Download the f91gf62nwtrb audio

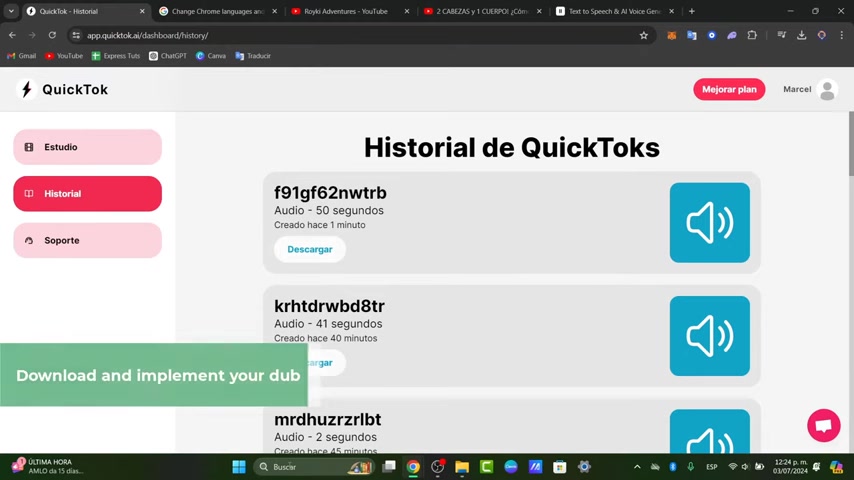tap(310, 249)
